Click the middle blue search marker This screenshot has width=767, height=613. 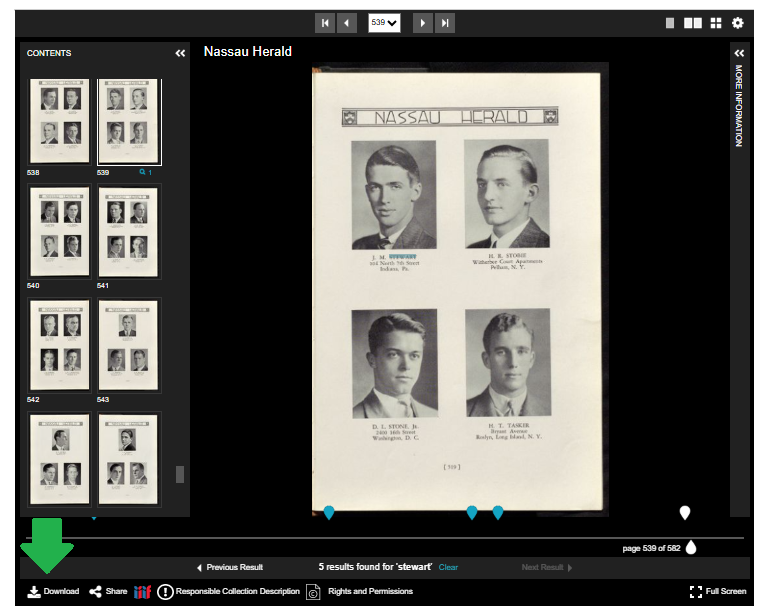pos(472,512)
